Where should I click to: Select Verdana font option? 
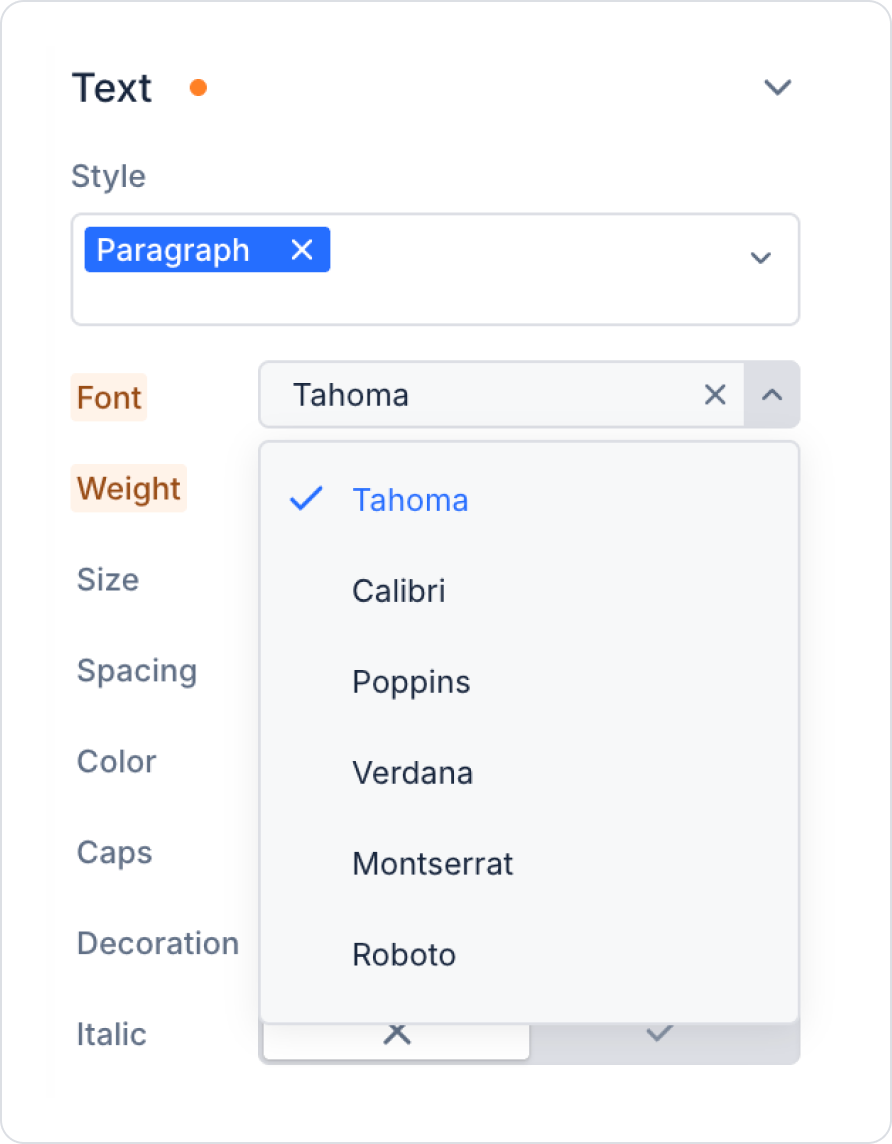[x=412, y=773]
